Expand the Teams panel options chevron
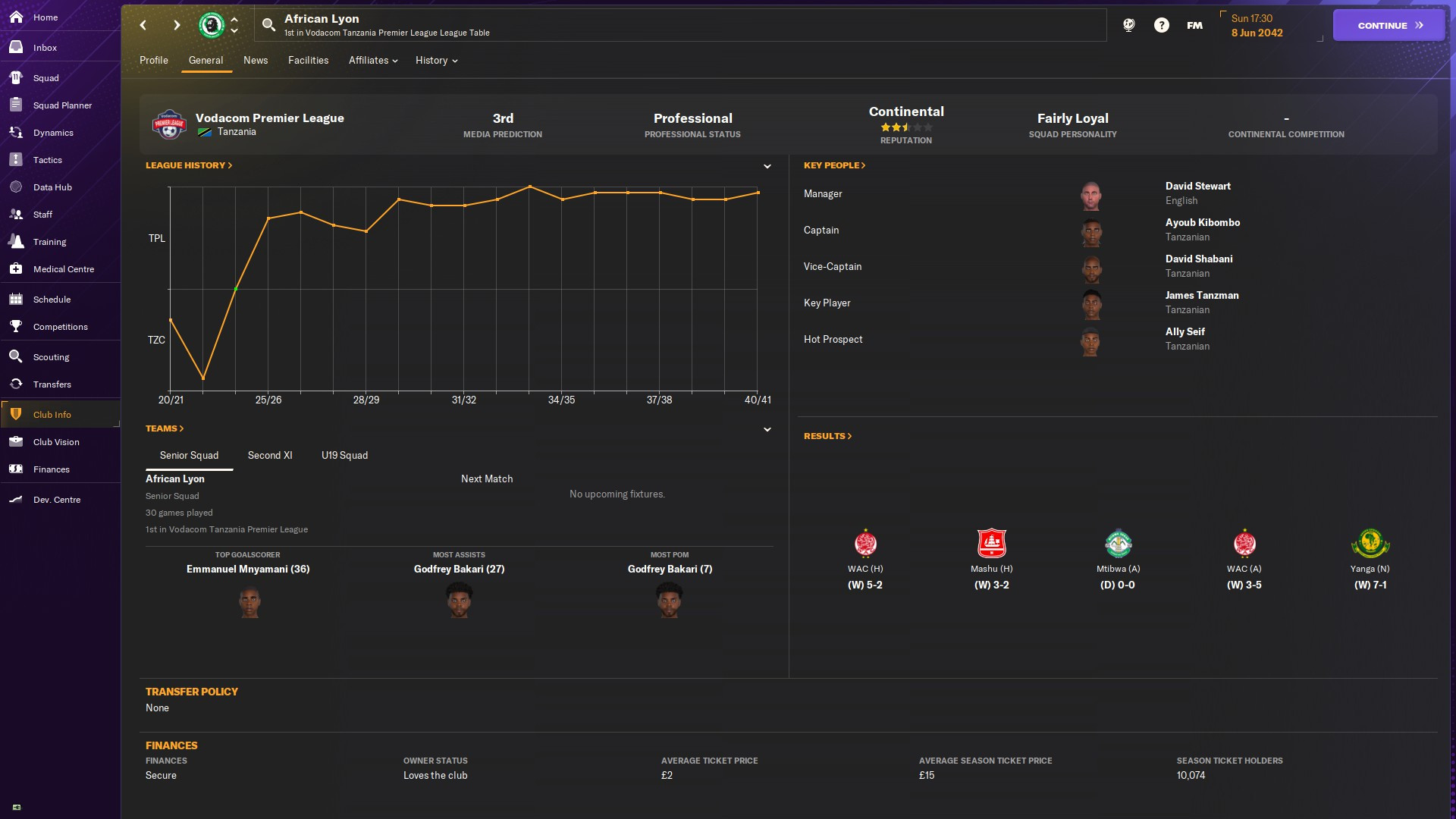The height and width of the screenshot is (819, 1456). click(x=767, y=429)
